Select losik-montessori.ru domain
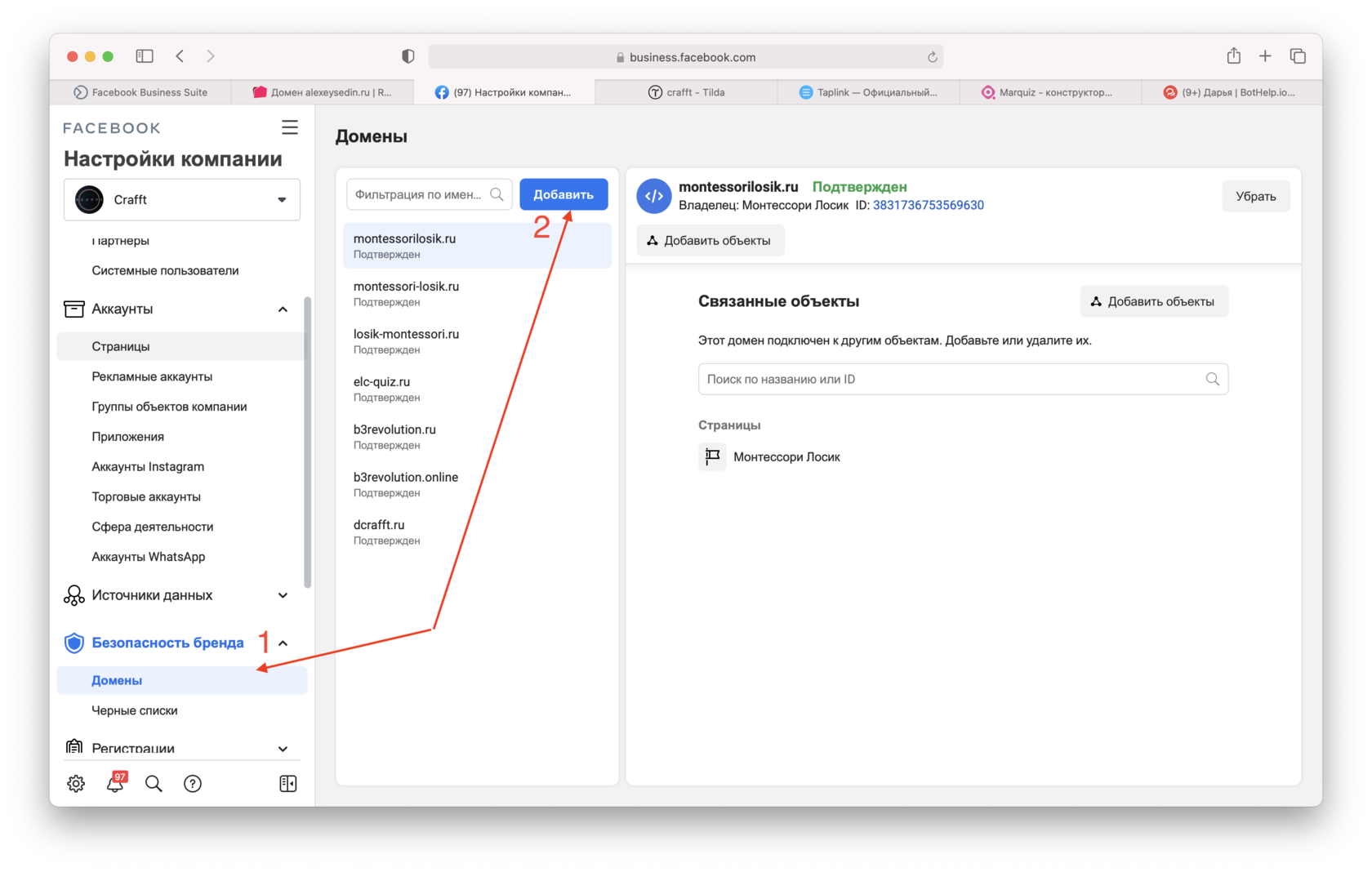 [477, 341]
